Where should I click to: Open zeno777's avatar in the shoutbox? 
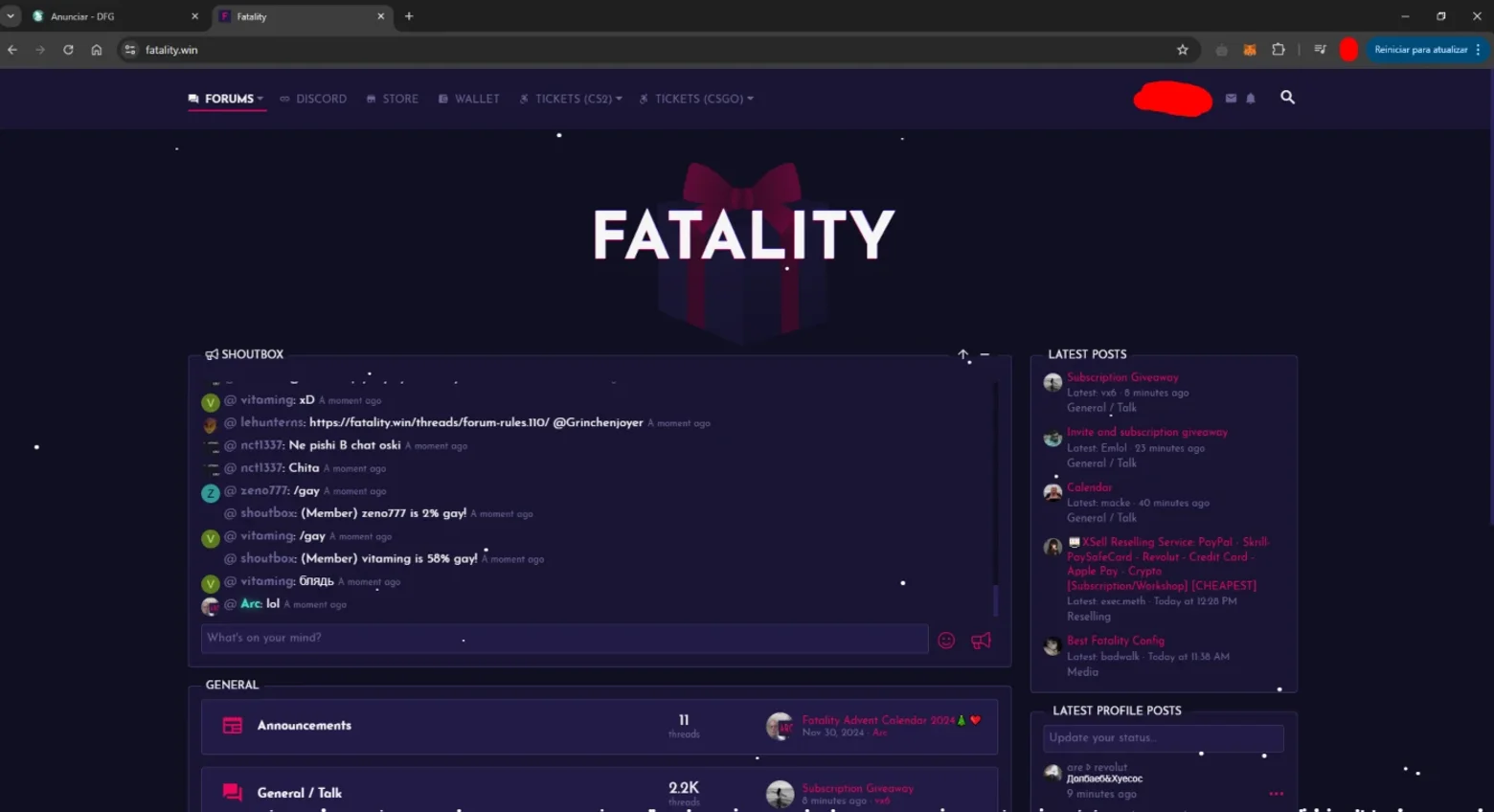[x=211, y=493]
